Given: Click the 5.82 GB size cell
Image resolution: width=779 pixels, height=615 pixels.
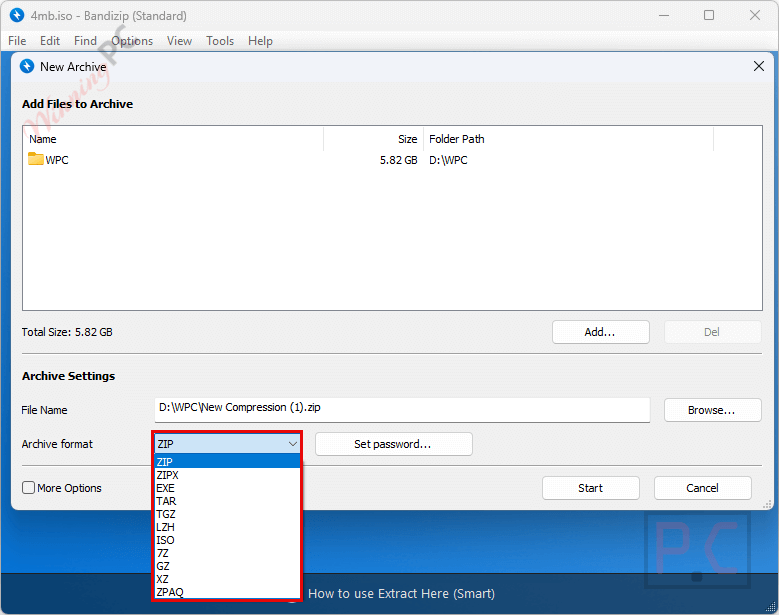Looking at the screenshot, I should click(x=398, y=160).
